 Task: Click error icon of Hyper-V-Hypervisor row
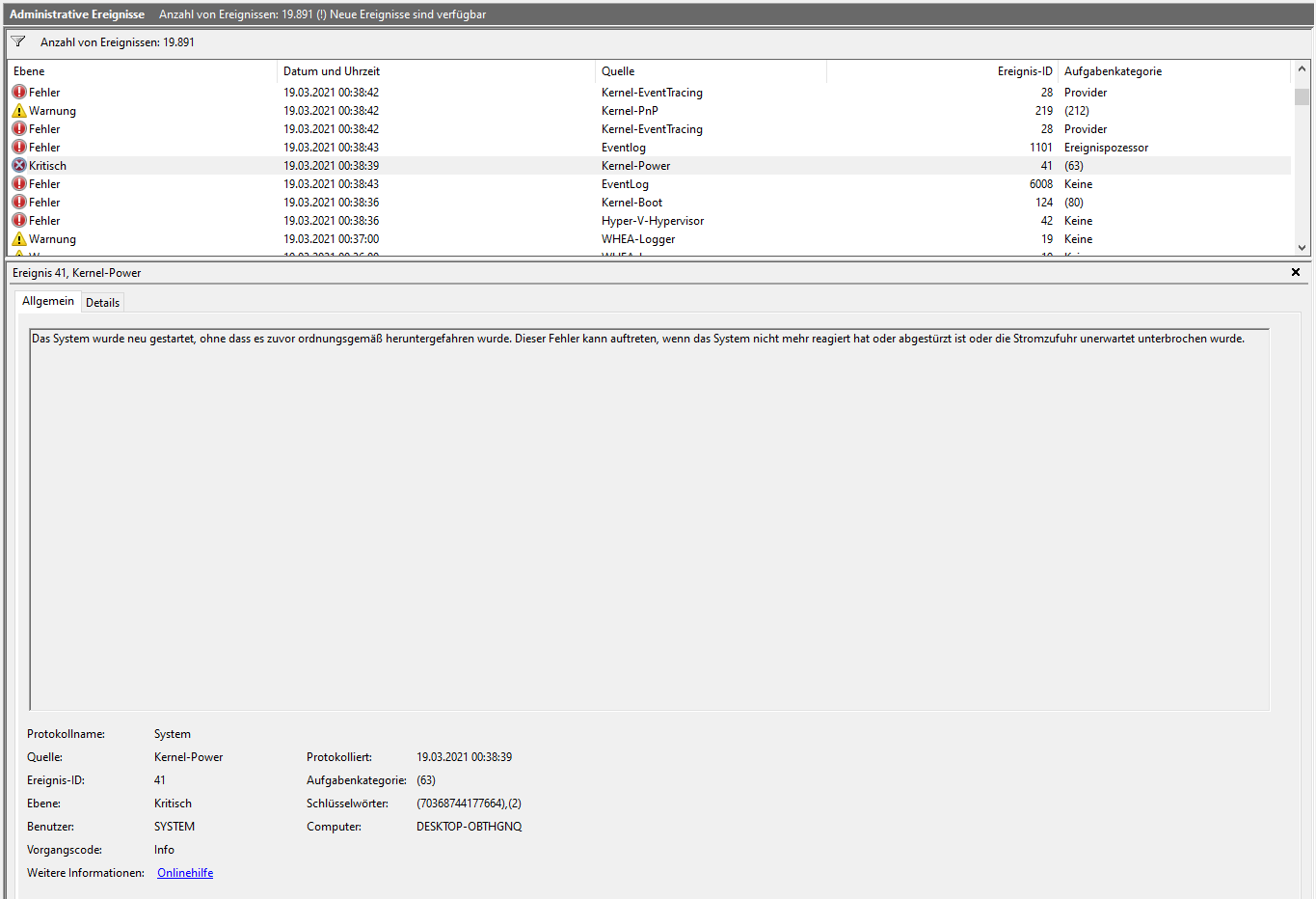[x=19, y=221]
